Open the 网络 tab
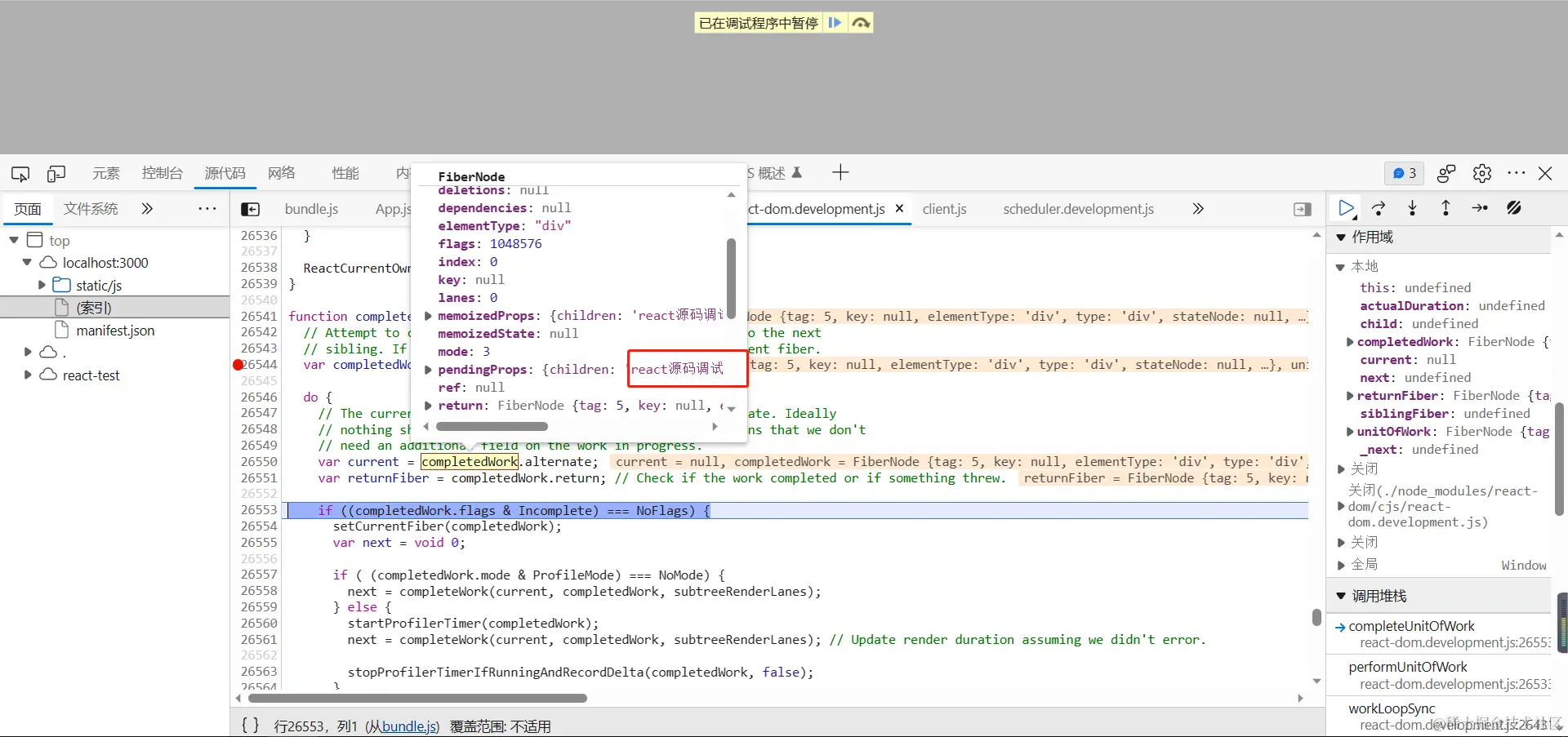 pos(282,173)
